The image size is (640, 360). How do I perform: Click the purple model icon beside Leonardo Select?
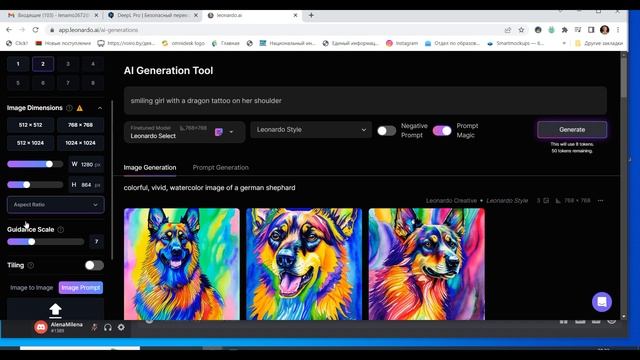tap(219, 132)
